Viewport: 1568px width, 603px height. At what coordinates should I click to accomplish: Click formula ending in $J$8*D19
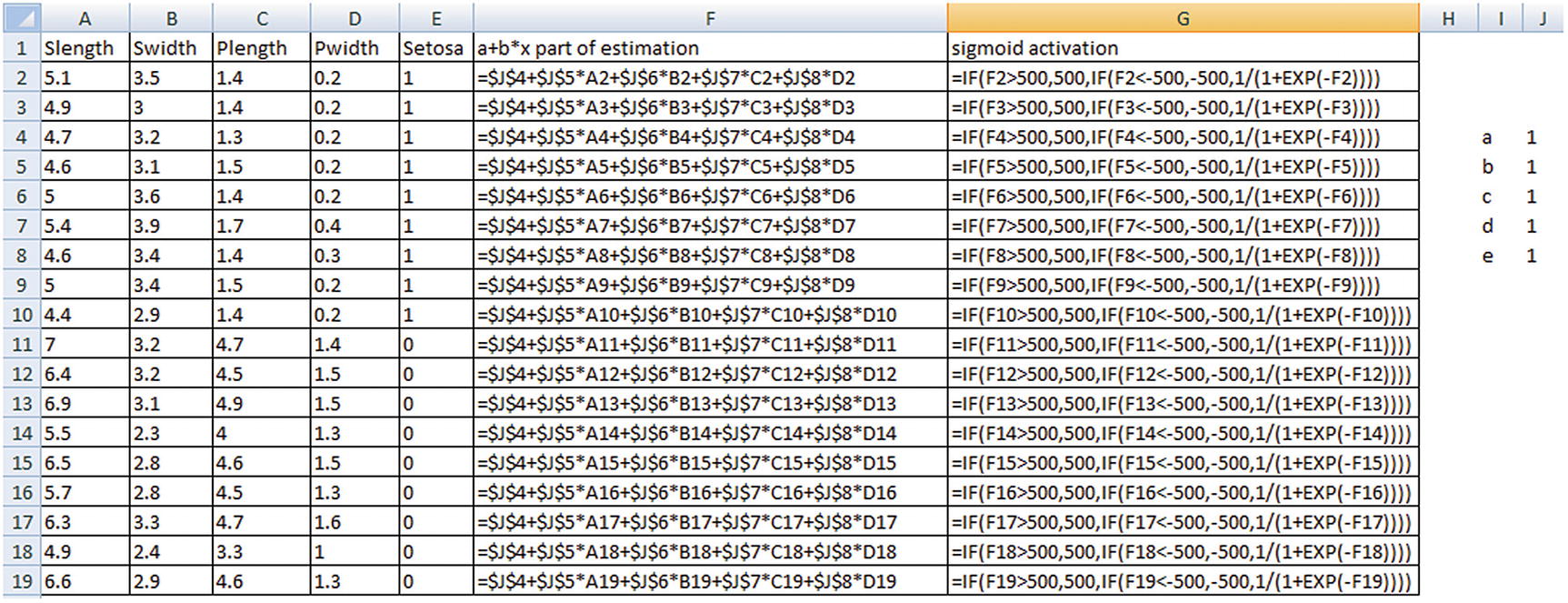point(710,581)
